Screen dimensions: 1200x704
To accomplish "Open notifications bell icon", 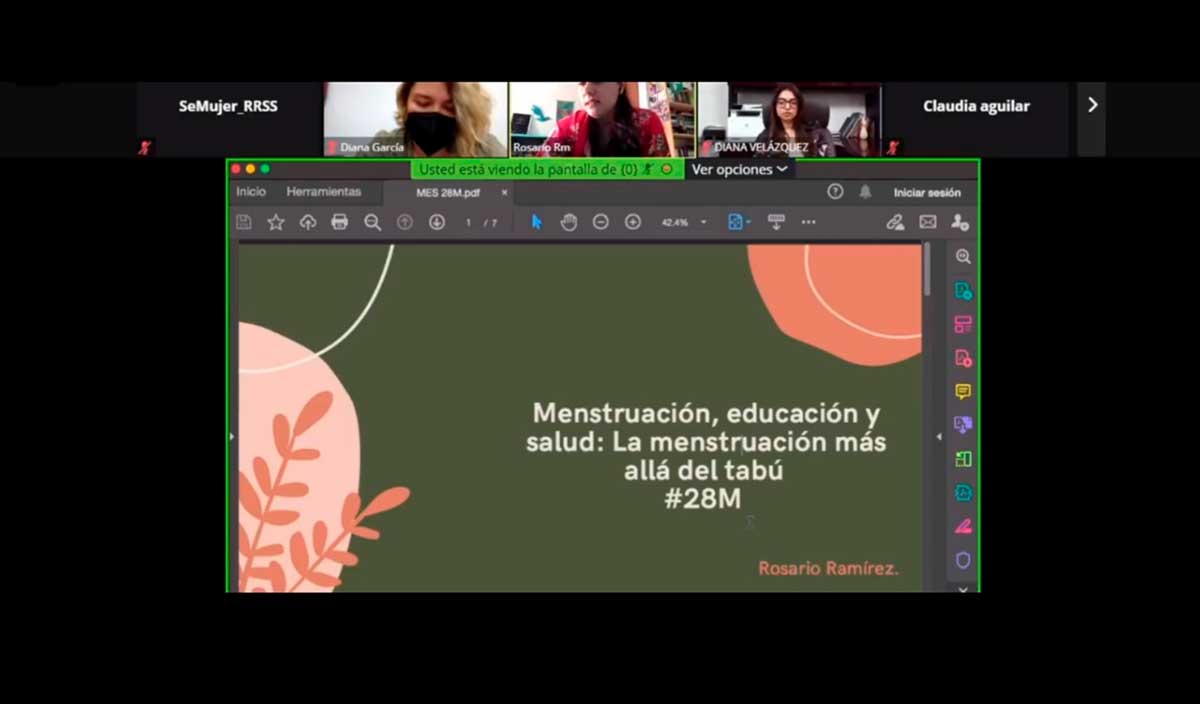I will (866, 192).
